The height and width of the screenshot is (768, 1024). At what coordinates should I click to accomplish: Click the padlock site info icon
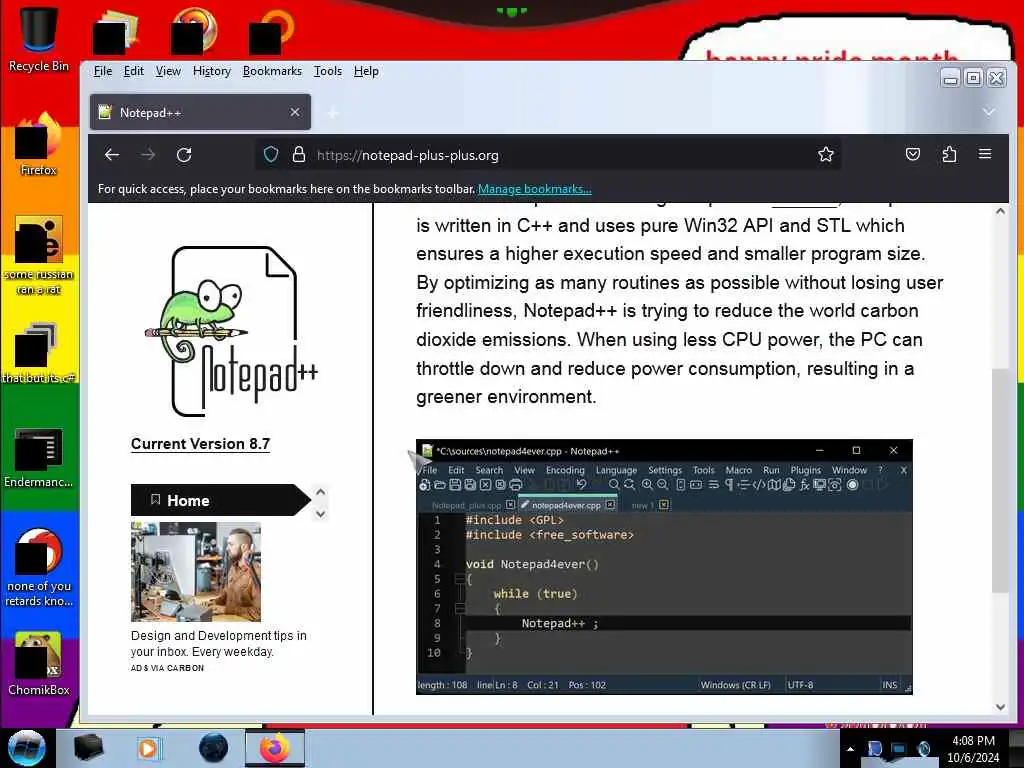(x=298, y=155)
